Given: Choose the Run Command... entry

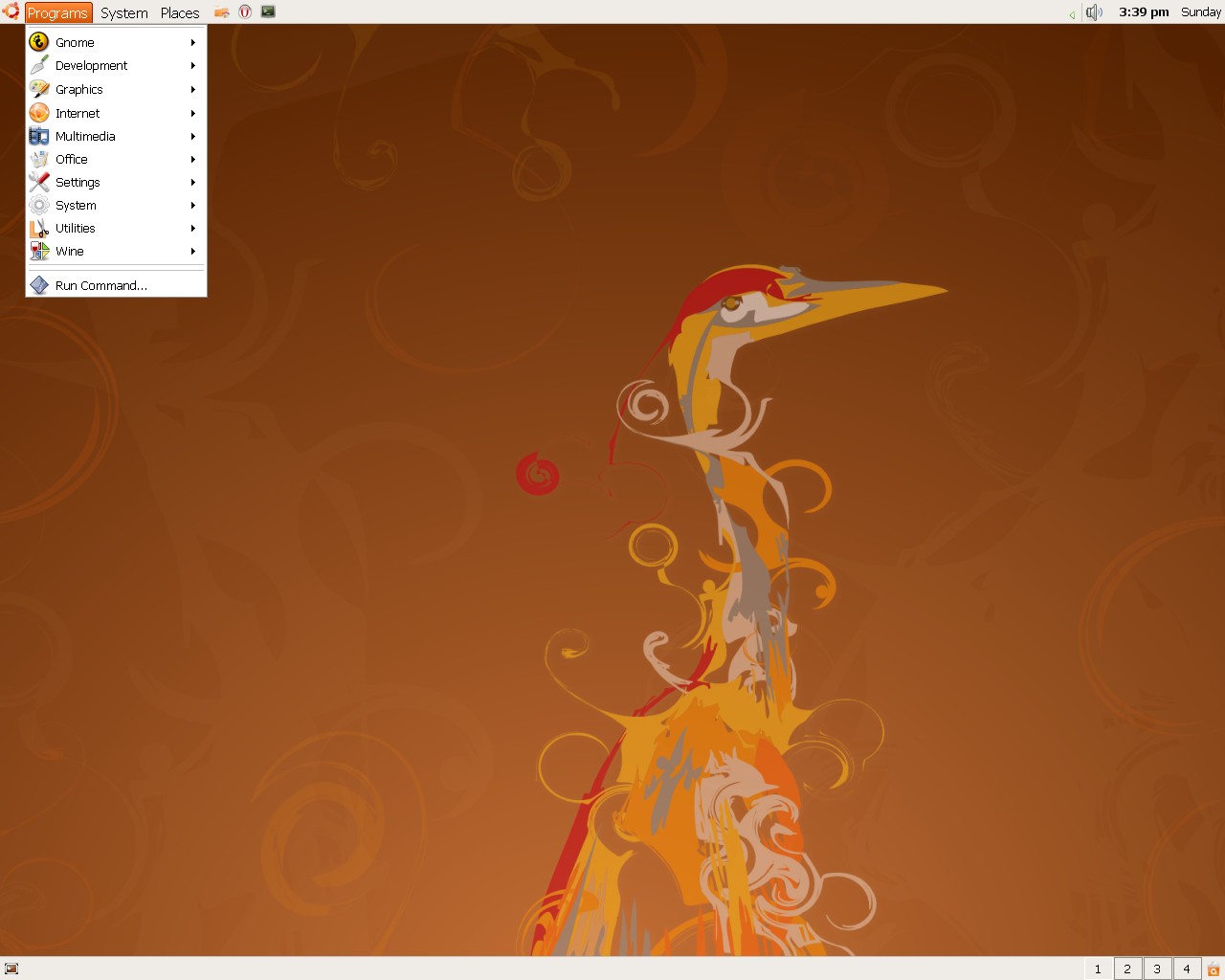Looking at the screenshot, I should (x=116, y=285).
